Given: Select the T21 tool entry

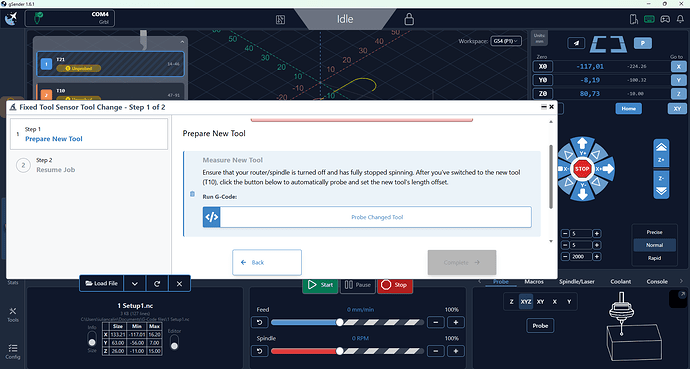Looking at the screenshot, I should (x=110, y=64).
